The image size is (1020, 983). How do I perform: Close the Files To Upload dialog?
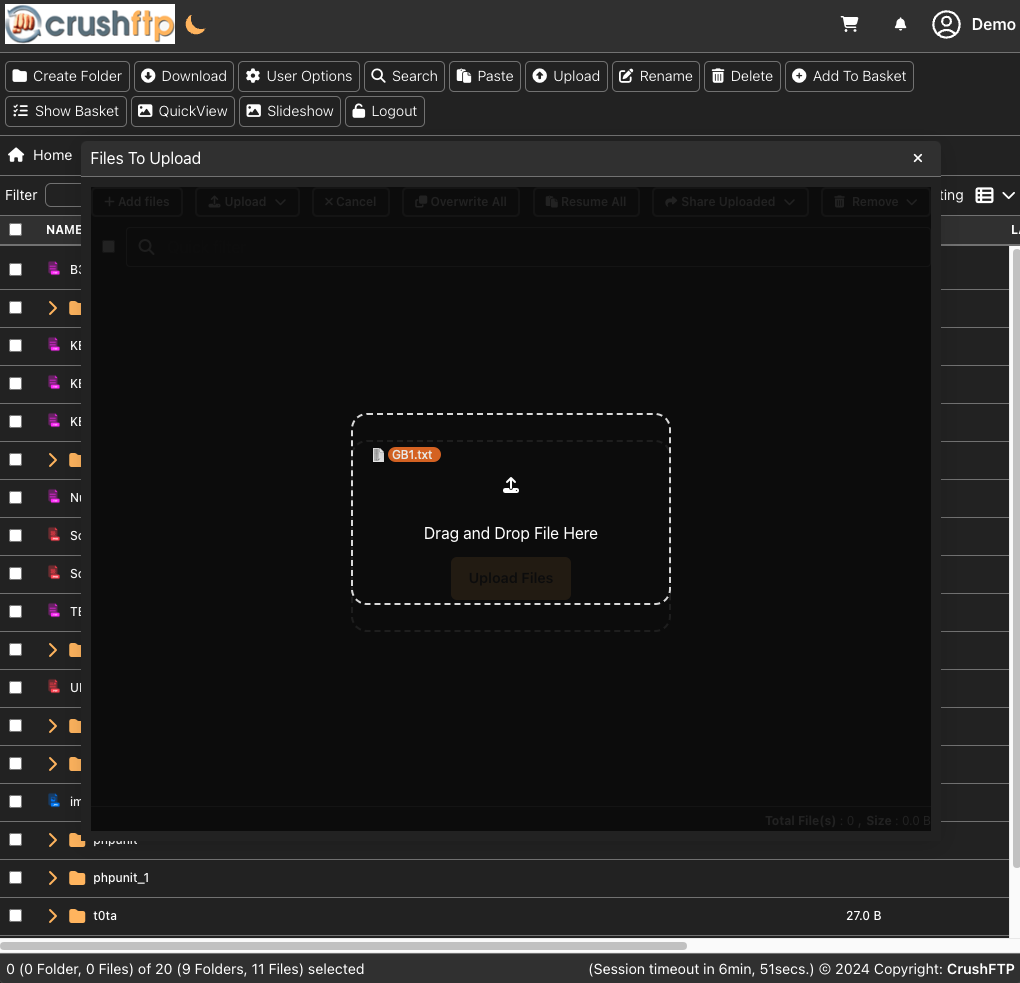coord(918,158)
